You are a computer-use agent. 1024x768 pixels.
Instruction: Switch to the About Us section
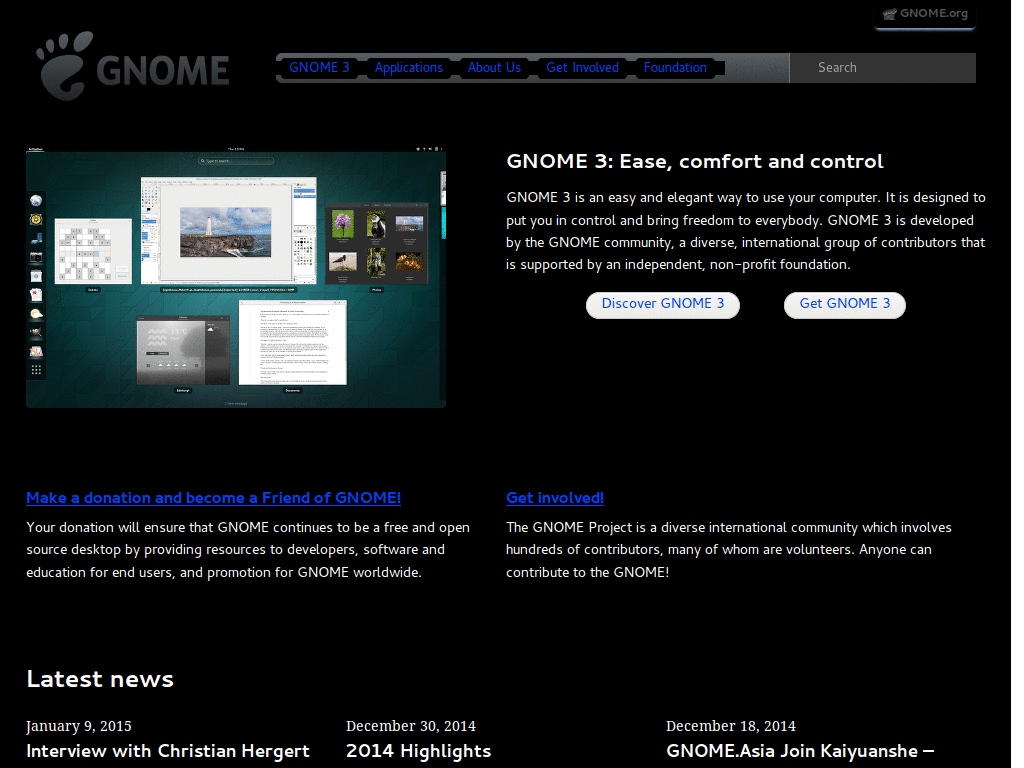(494, 67)
